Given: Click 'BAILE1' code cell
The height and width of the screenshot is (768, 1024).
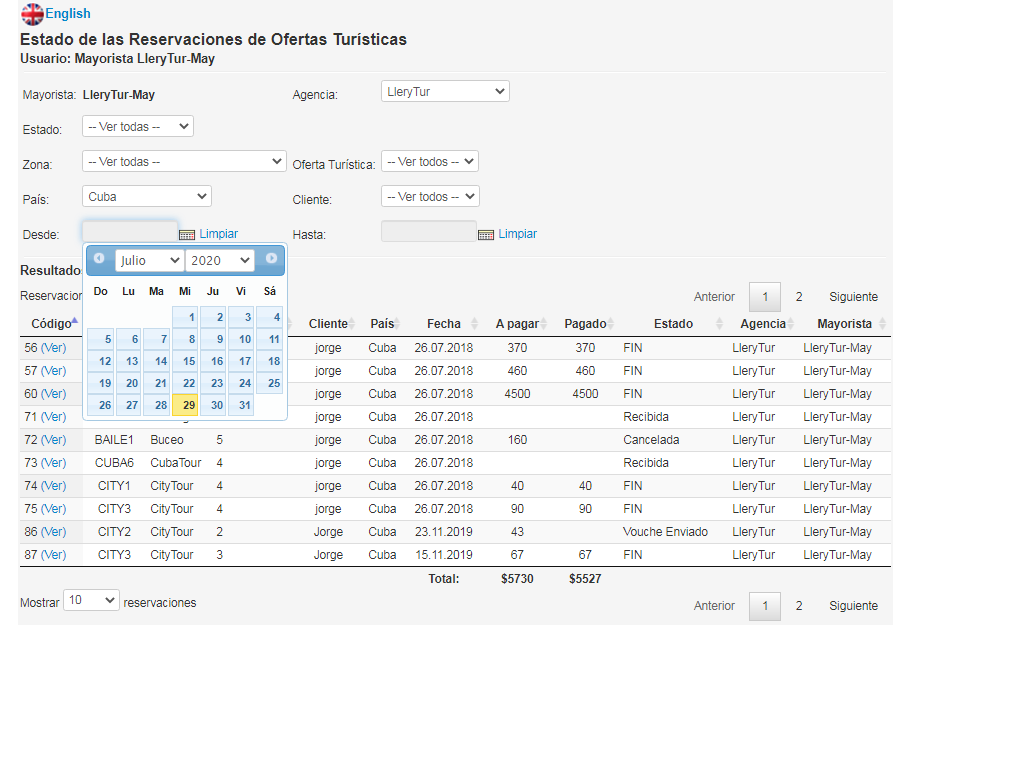Looking at the screenshot, I should [x=114, y=440].
